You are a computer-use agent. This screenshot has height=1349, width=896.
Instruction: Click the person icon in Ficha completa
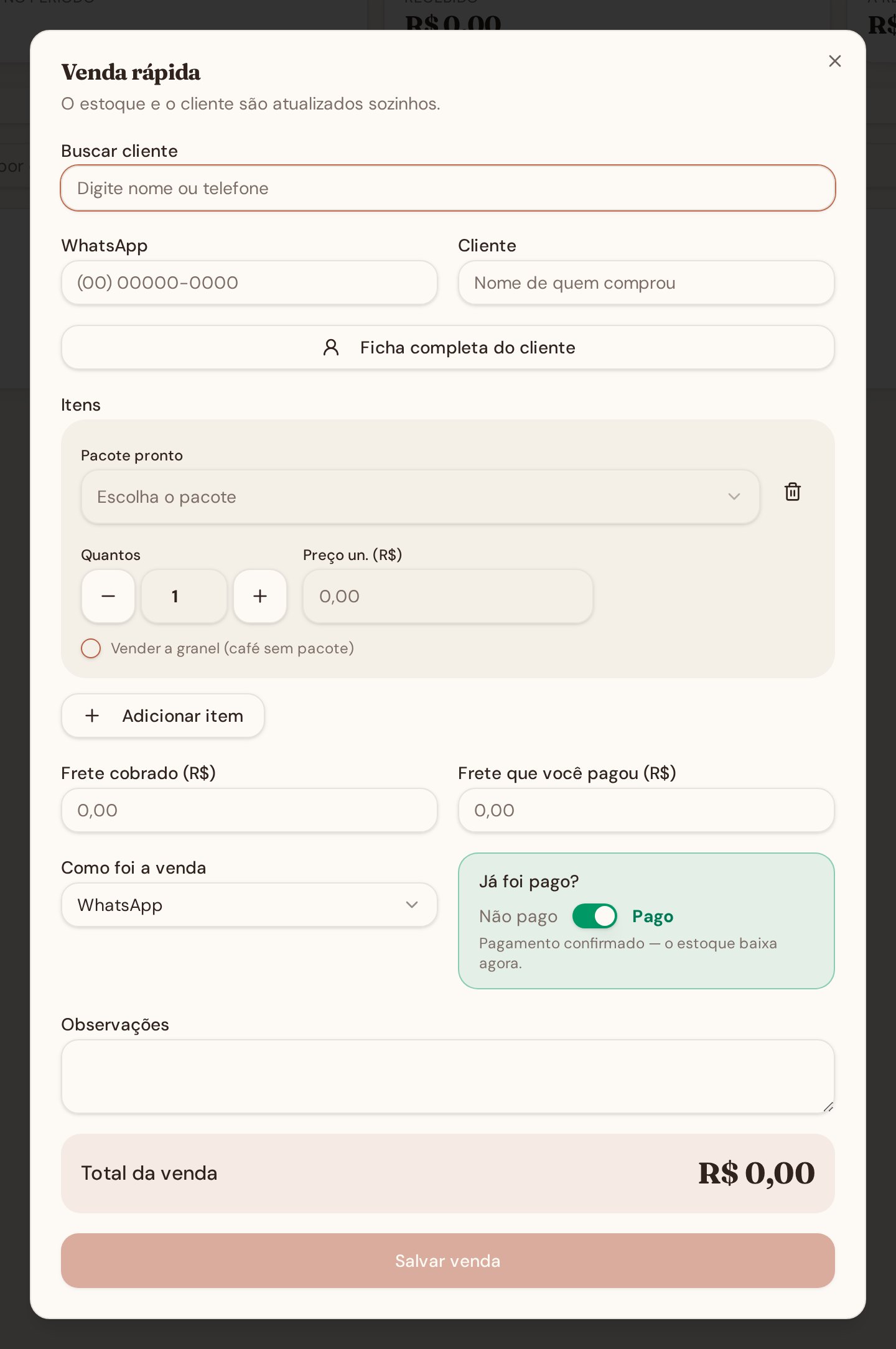click(331, 347)
